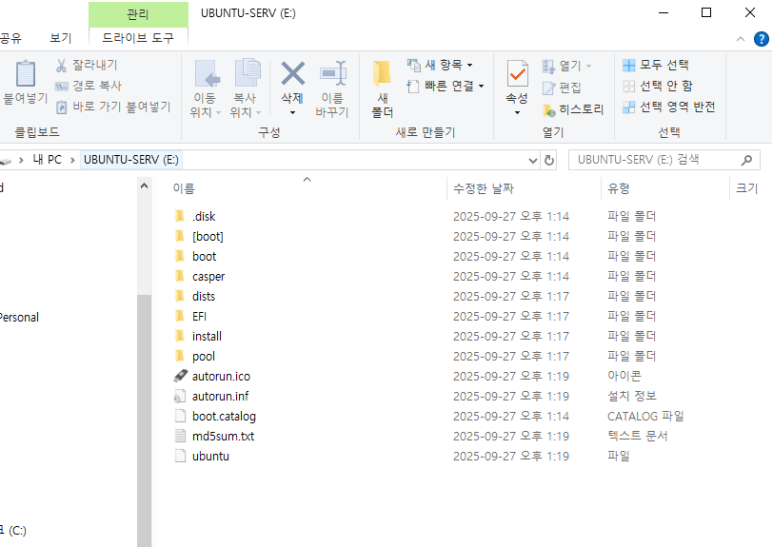Screen dimensions: 773x547
Task: Switch to the View (보기) tab
Action: pos(61,37)
